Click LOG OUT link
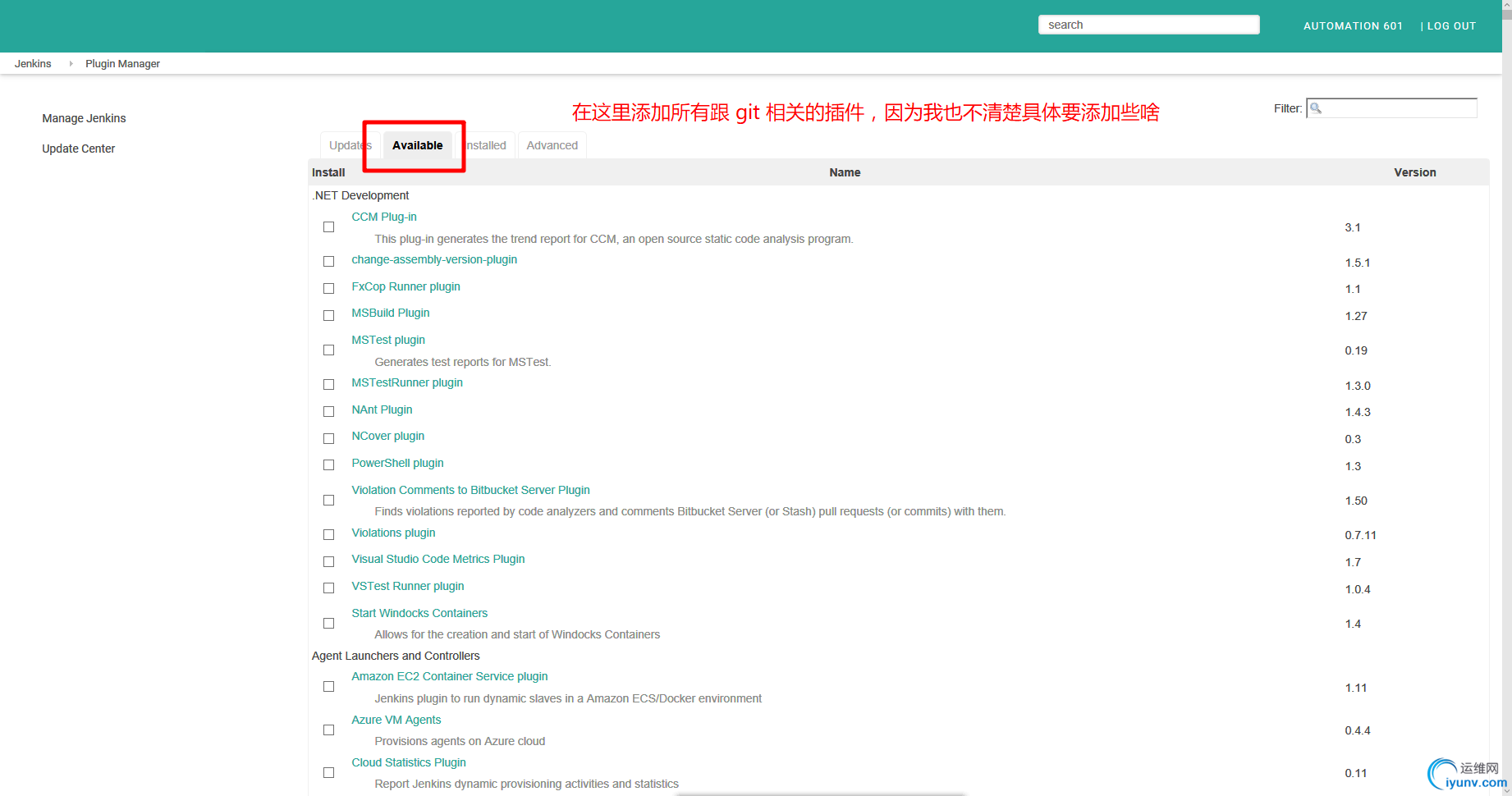1512x796 pixels. click(x=1451, y=26)
